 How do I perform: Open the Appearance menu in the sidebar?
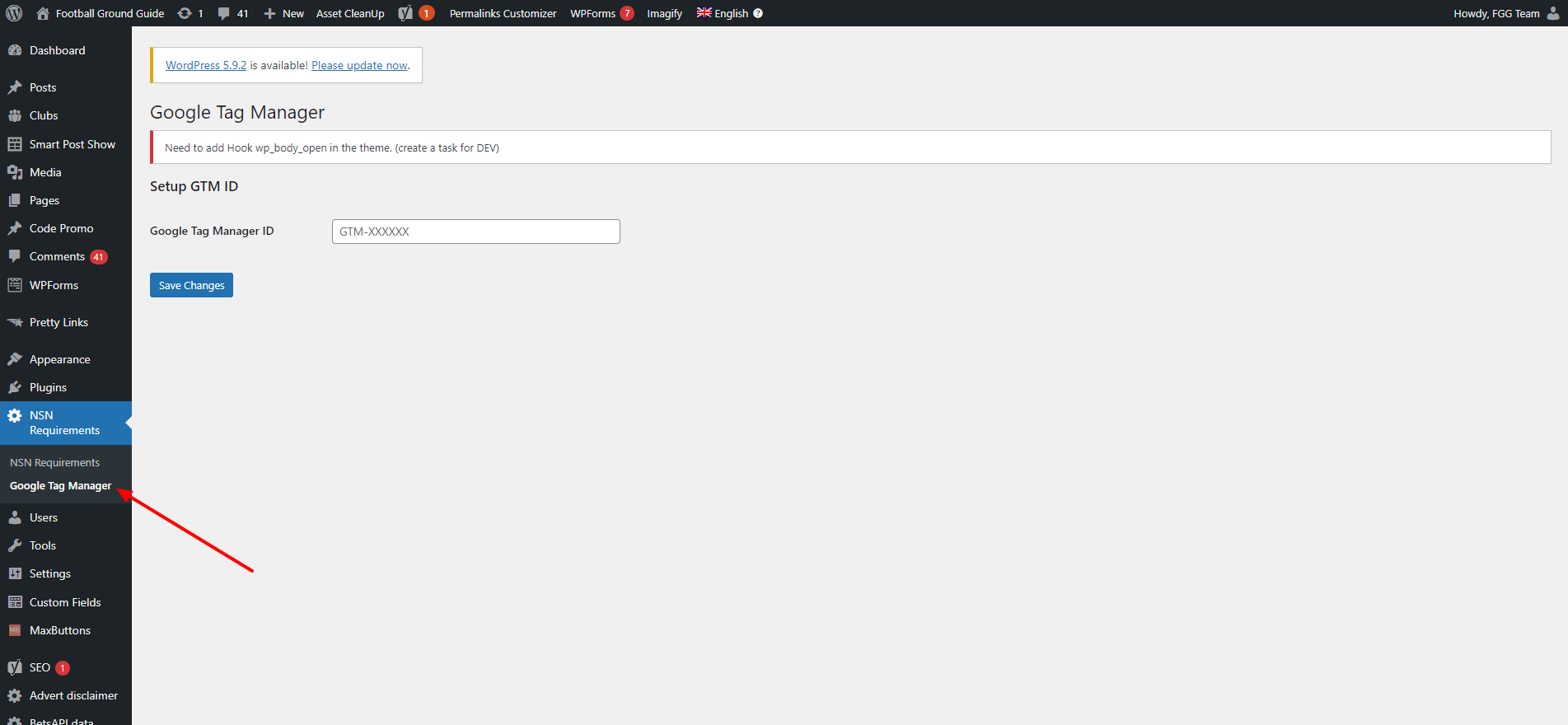pyautogui.click(x=59, y=359)
